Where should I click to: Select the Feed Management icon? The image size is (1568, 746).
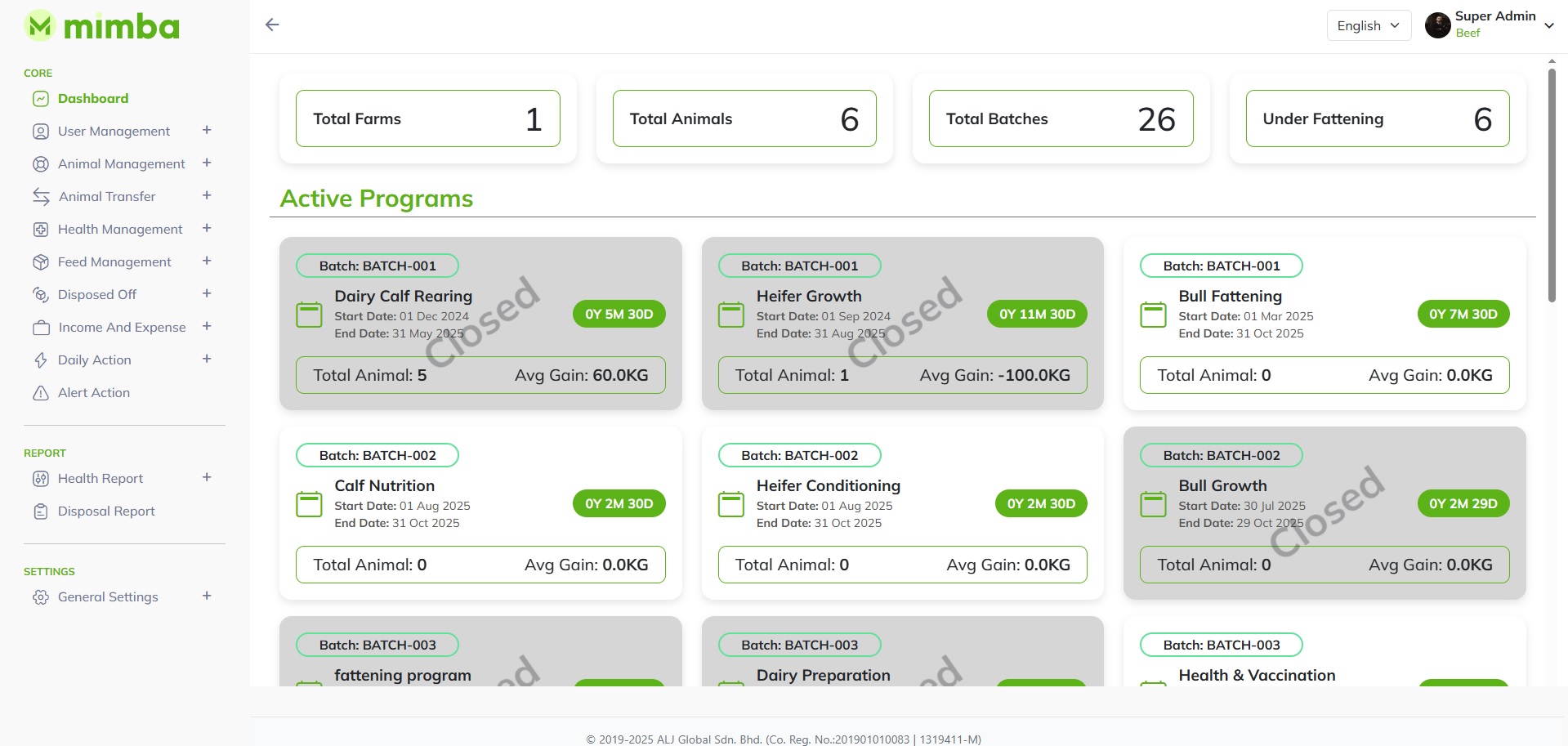point(41,261)
